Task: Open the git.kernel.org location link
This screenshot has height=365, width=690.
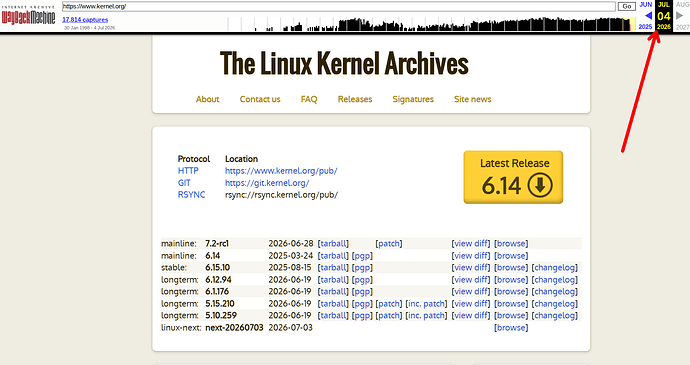Action: 267,183
